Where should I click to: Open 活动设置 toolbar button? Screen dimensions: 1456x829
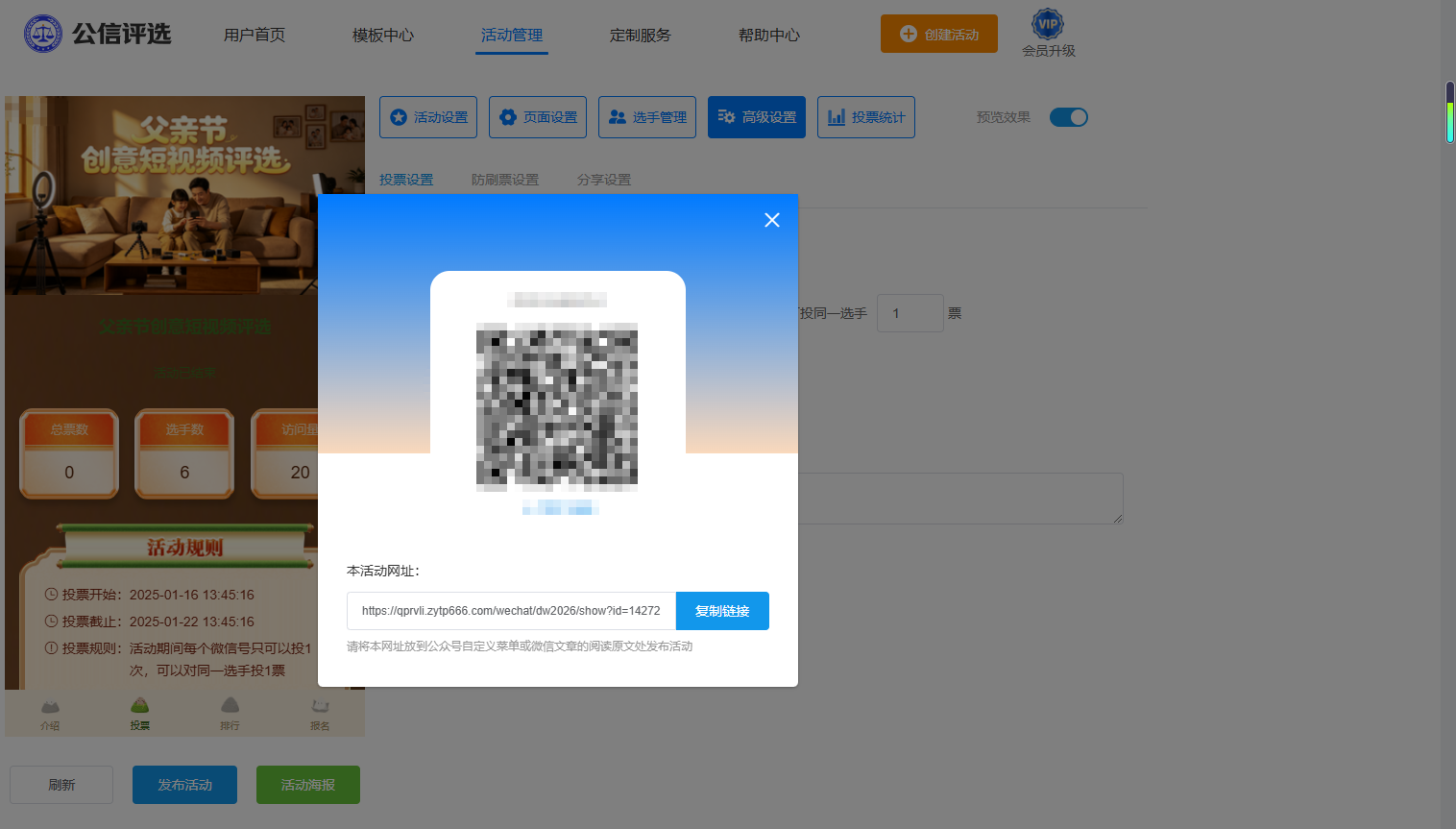(428, 117)
